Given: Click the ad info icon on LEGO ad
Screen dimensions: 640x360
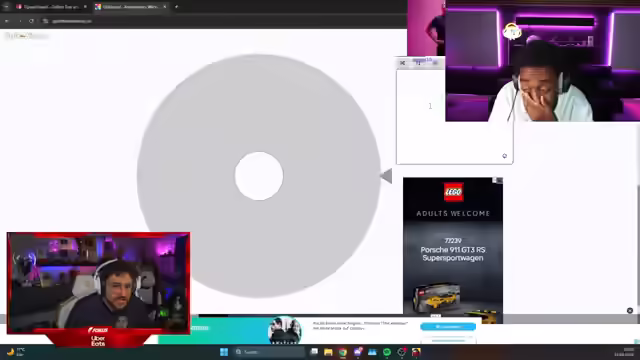Looking at the screenshot, I should point(495,180).
